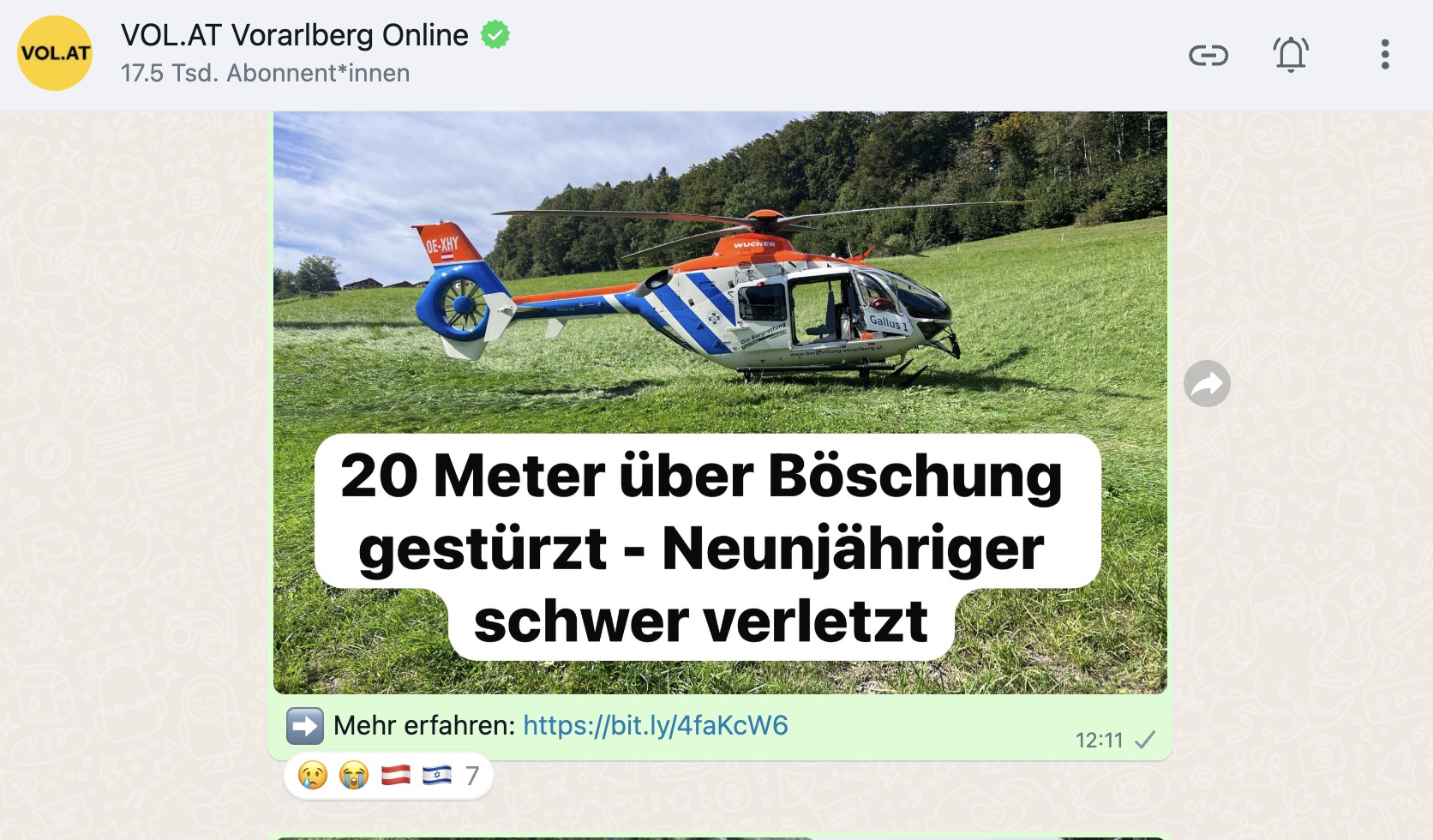The image size is (1433, 840).
Task: Click the Austria flag reaction
Action: coord(395,776)
